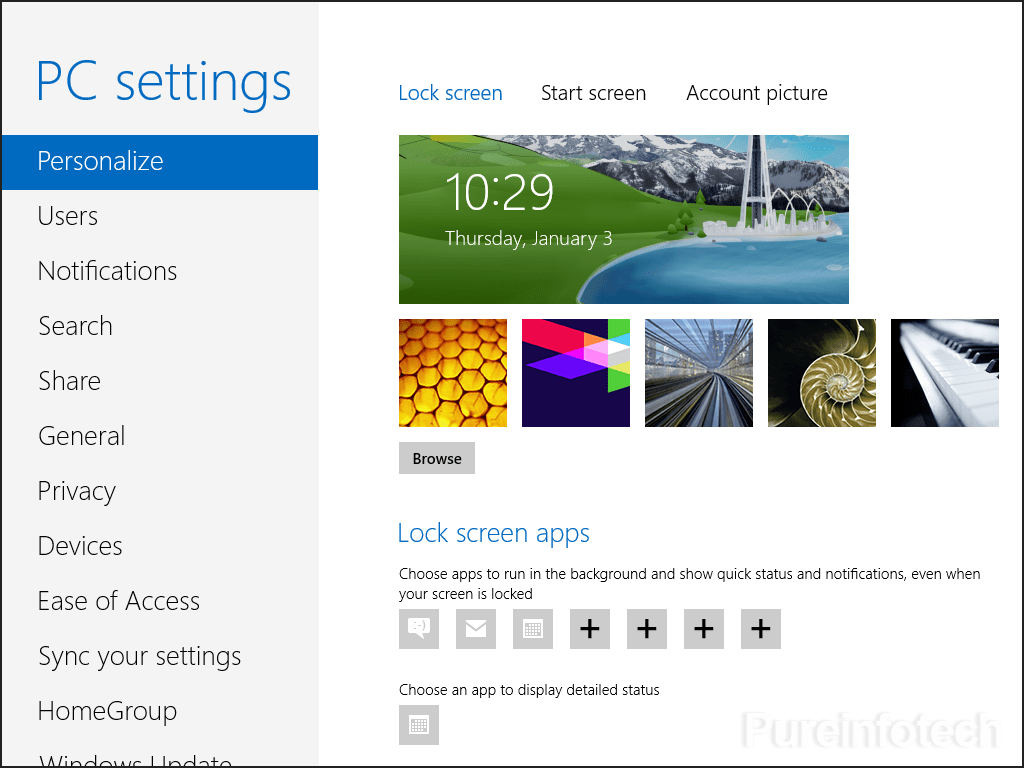Click the Browse button for lock screen images
The height and width of the screenshot is (768, 1024).
[x=436, y=458]
